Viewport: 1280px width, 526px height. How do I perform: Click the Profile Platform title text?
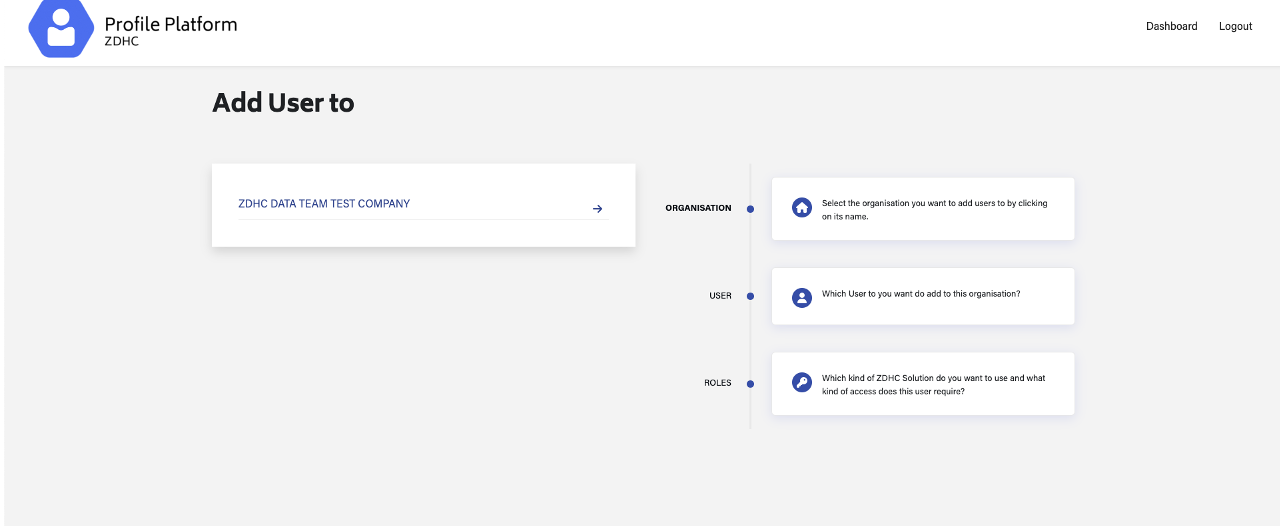pos(171,24)
